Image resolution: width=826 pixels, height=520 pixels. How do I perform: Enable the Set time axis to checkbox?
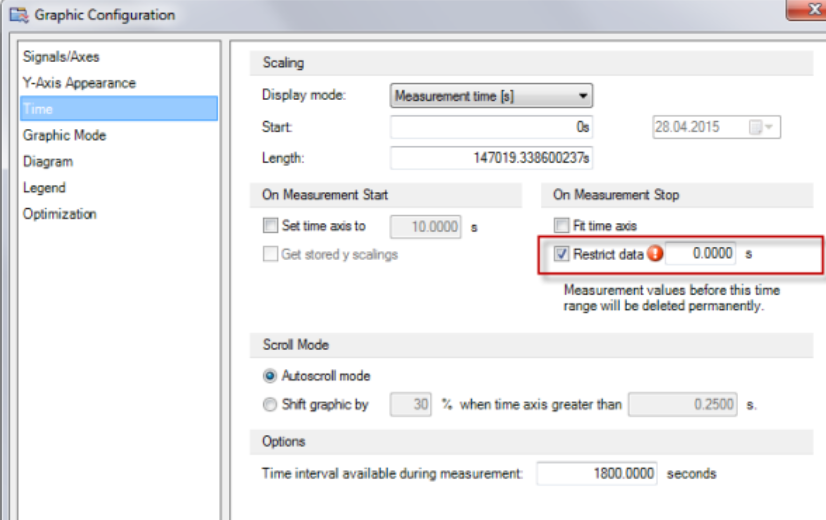pyautogui.click(x=269, y=226)
